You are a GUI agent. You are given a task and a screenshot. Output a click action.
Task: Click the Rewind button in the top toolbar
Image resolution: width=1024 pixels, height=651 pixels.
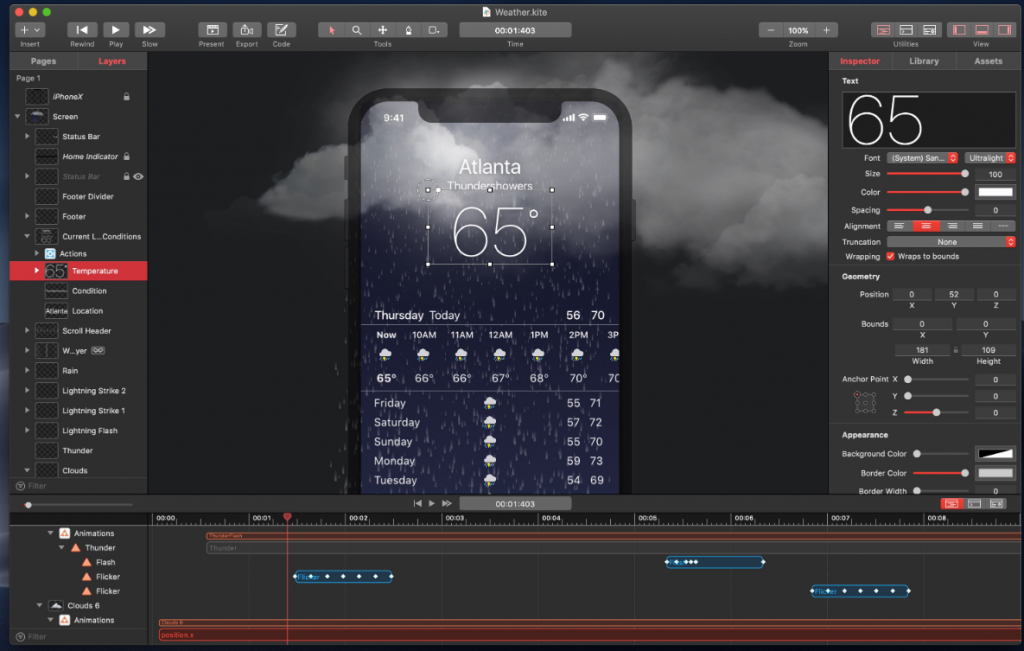pos(82,30)
